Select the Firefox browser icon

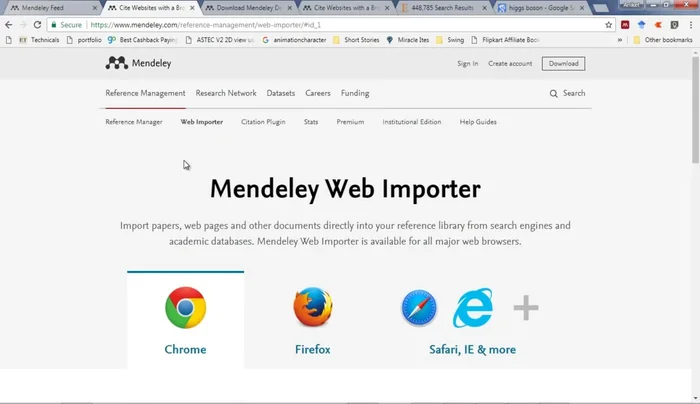(312, 307)
